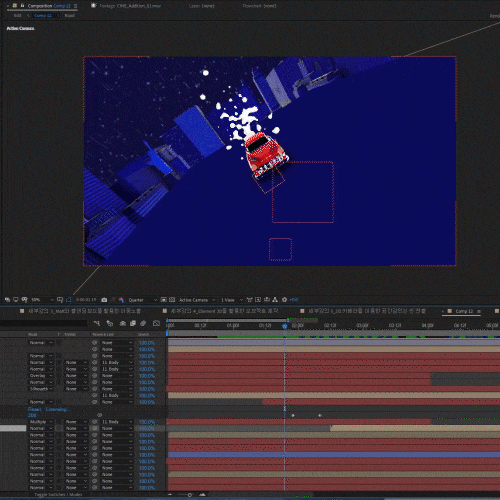The height and width of the screenshot is (500, 500).
Task: Select the first keyframe diamond
Action: pos(293,415)
